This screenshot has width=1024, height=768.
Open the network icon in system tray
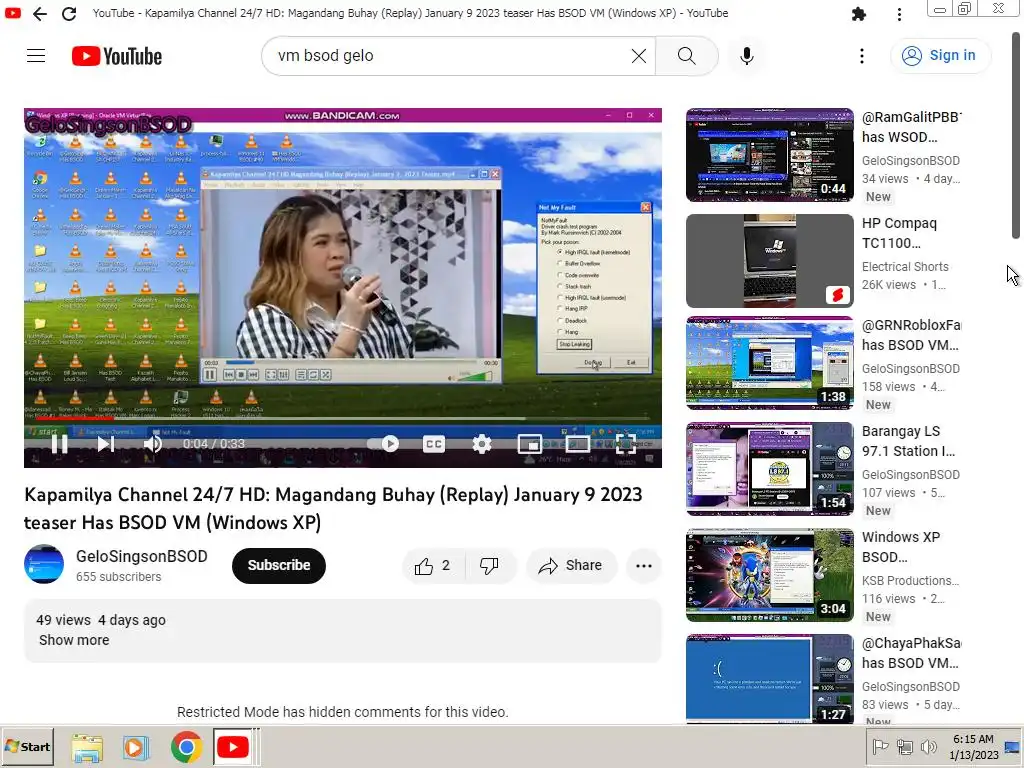[904, 746]
